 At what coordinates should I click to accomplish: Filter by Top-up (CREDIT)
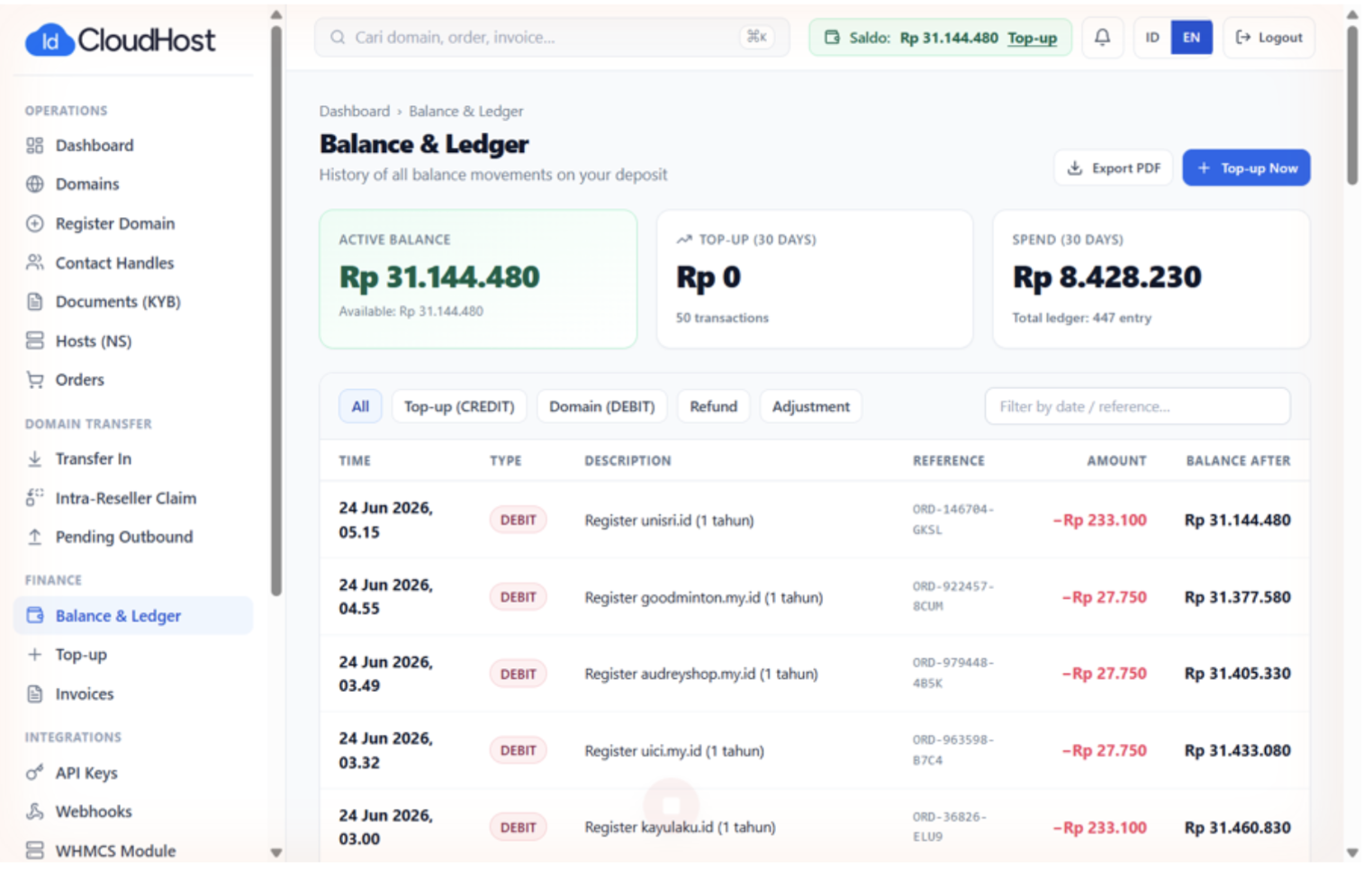tap(459, 407)
